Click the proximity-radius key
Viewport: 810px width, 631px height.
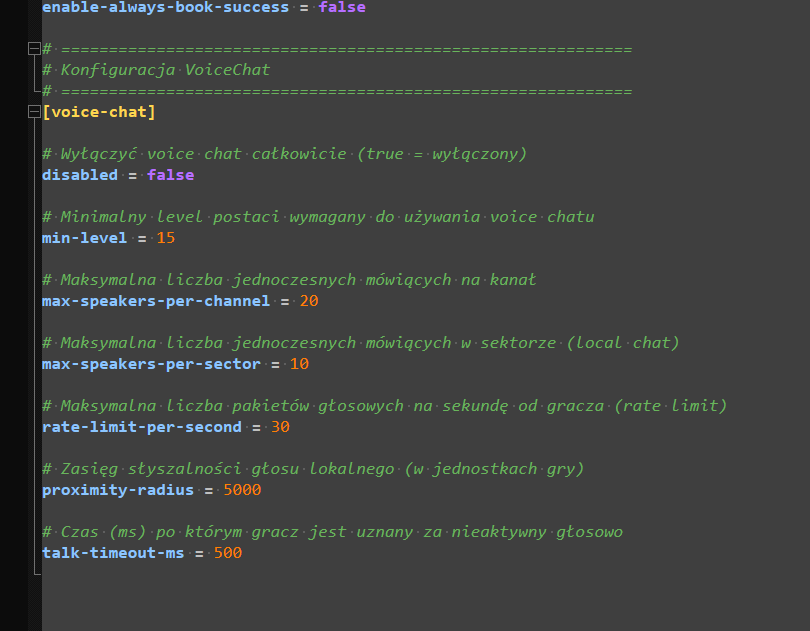tap(117, 490)
